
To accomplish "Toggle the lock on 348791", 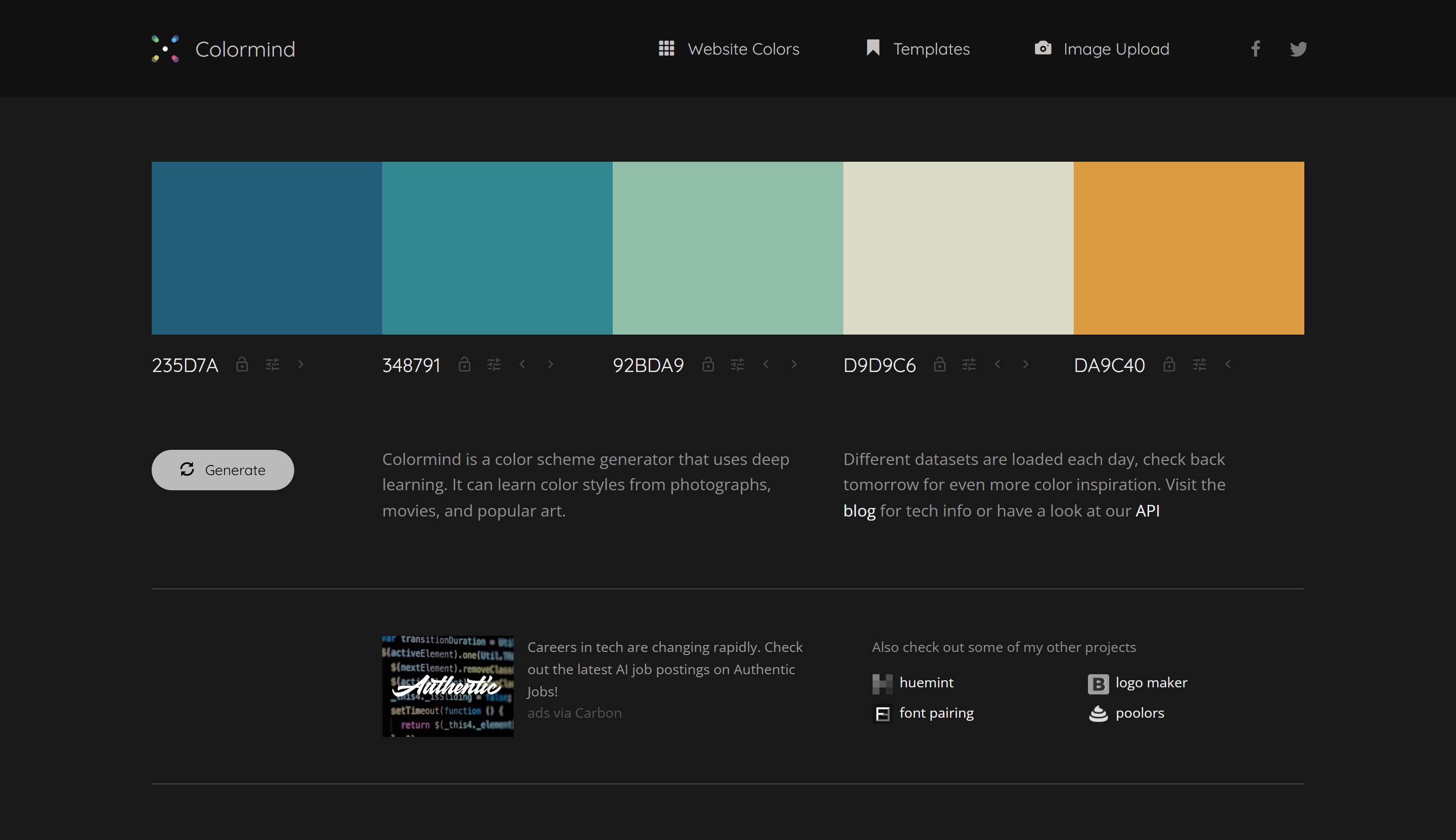I will pos(465,364).
